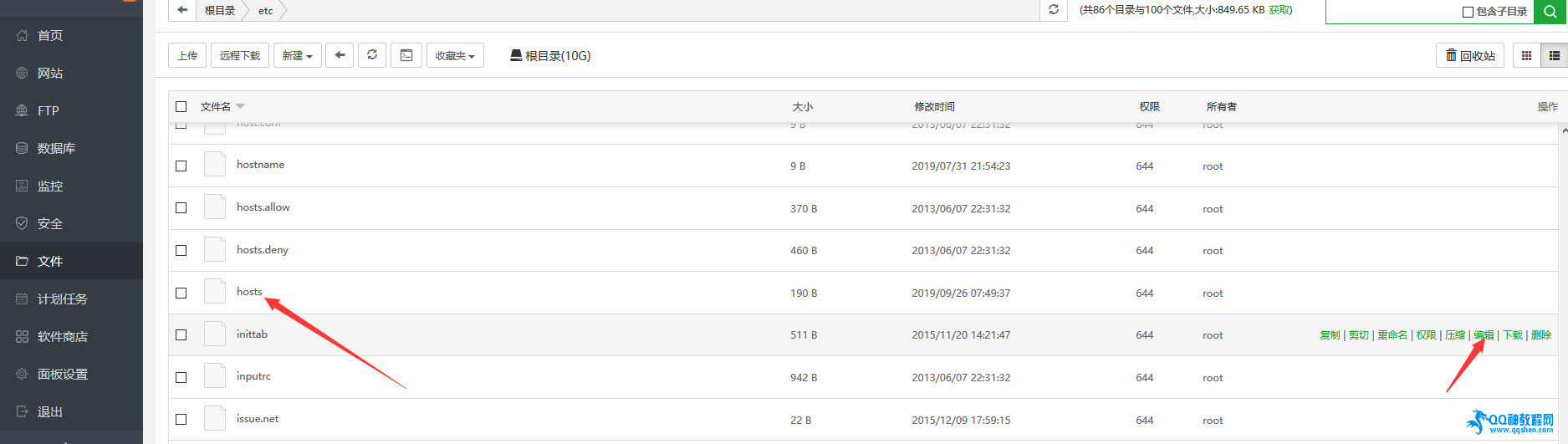Image resolution: width=1568 pixels, height=444 pixels.
Task: Select all files via header checkbox
Action: click(181, 106)
